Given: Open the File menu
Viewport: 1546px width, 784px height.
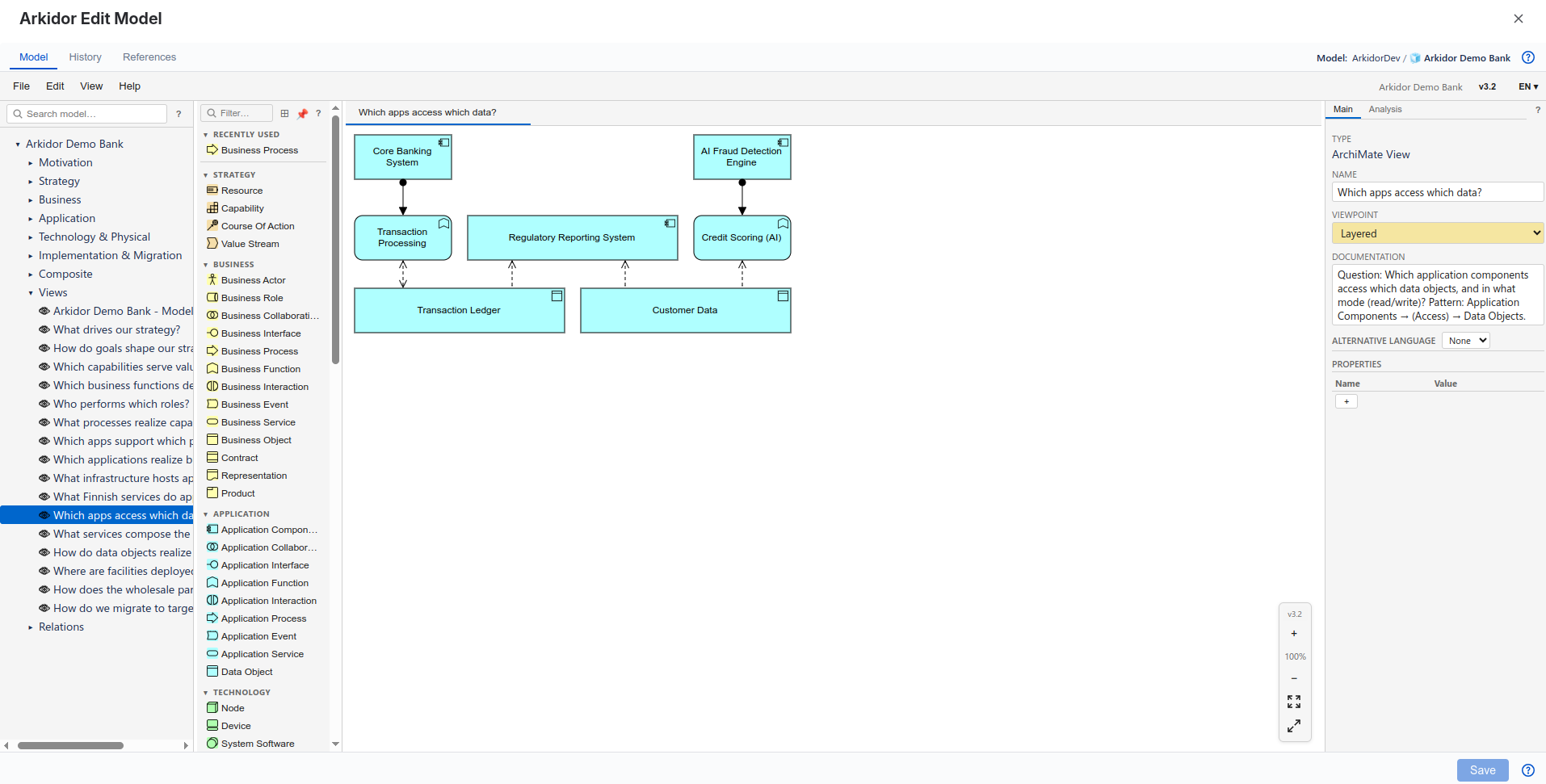Looking at the screenshot, I should (22, 86).
